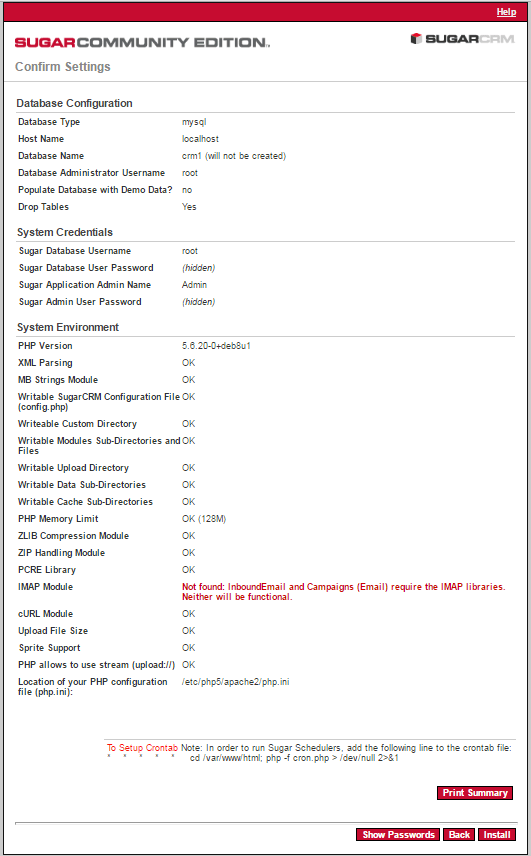Click the Writable Upload Directory label
Viewport: 531px width, 856px height.
[x=73, y=468]
